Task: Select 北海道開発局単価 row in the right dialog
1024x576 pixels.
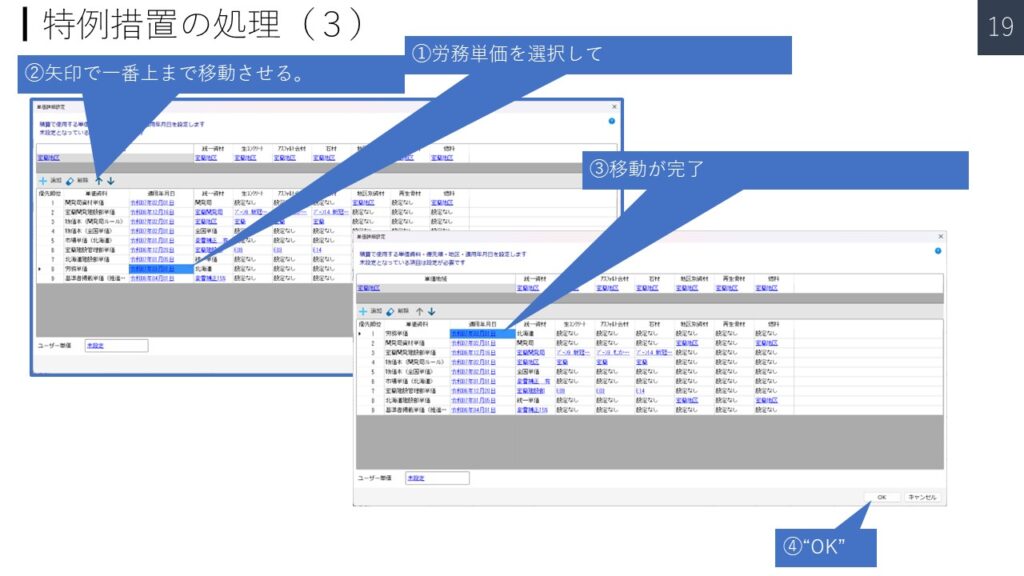Action: coord(411,400)
